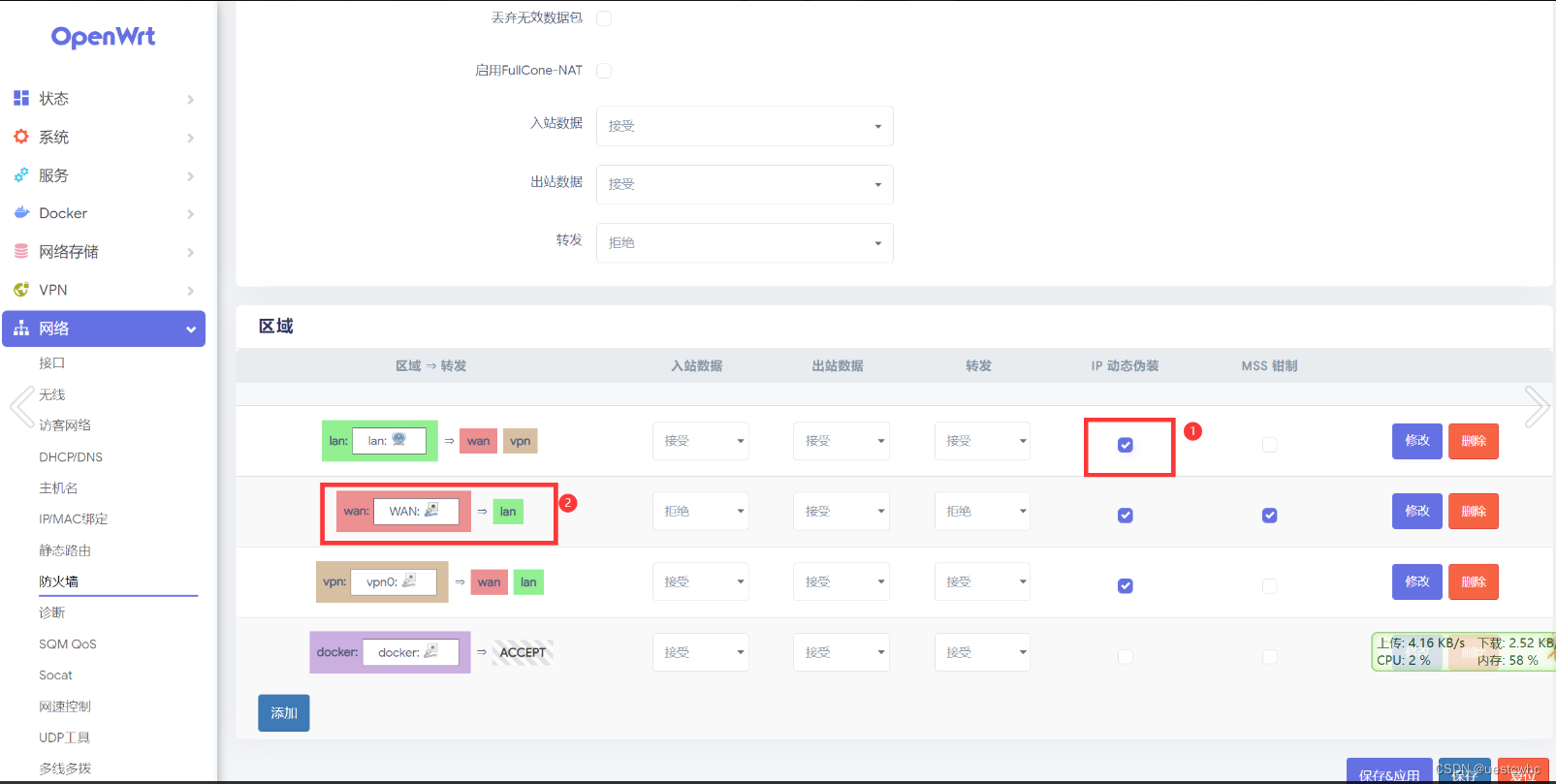Open the DHCP/DNS submenu item
The height and width of the screenshot is (784, 1556).
[71, 456]
